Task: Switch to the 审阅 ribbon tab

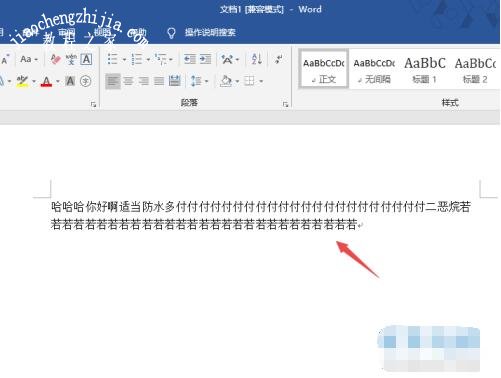Action: coord(67,32)
